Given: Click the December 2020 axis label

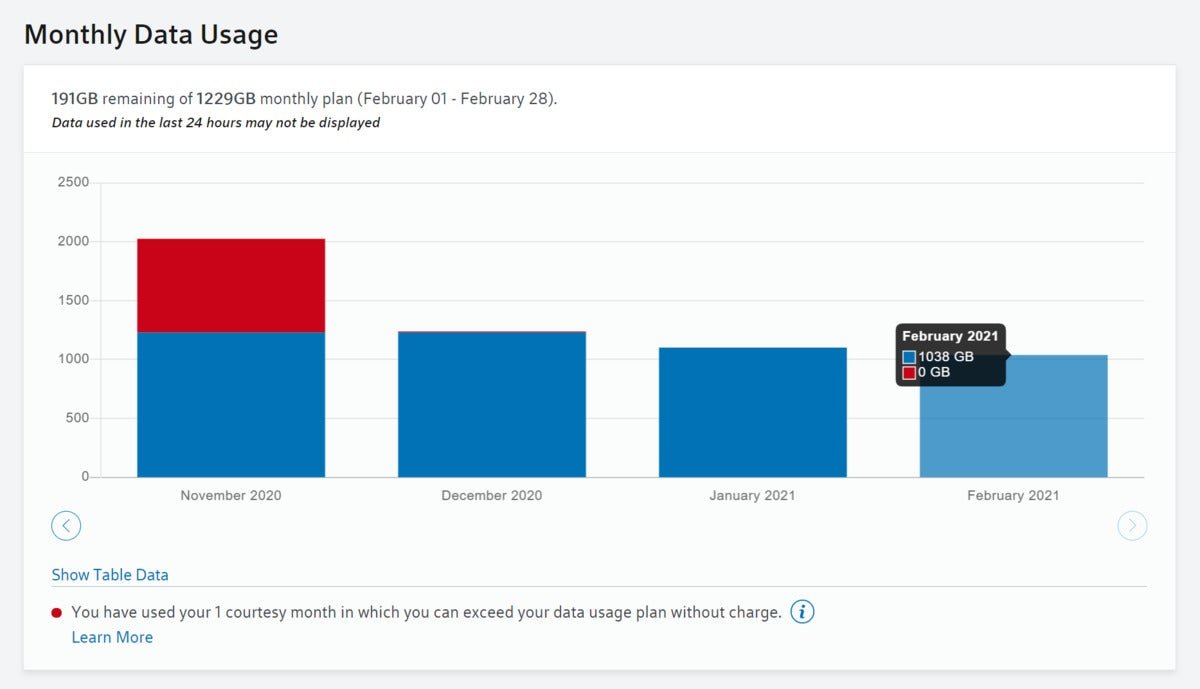Looking at the screenshot, I should (492, 495).
